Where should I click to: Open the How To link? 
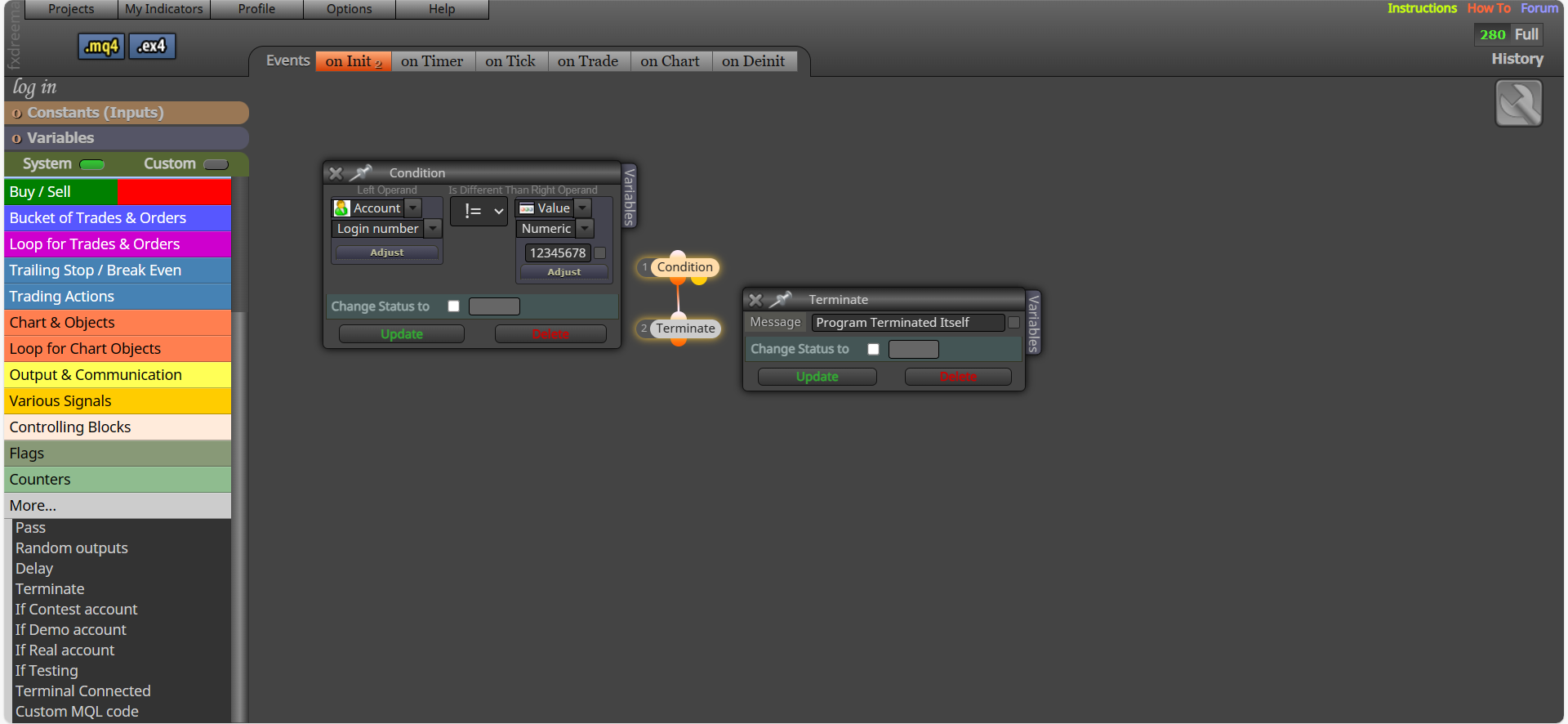pos(1489,8)
